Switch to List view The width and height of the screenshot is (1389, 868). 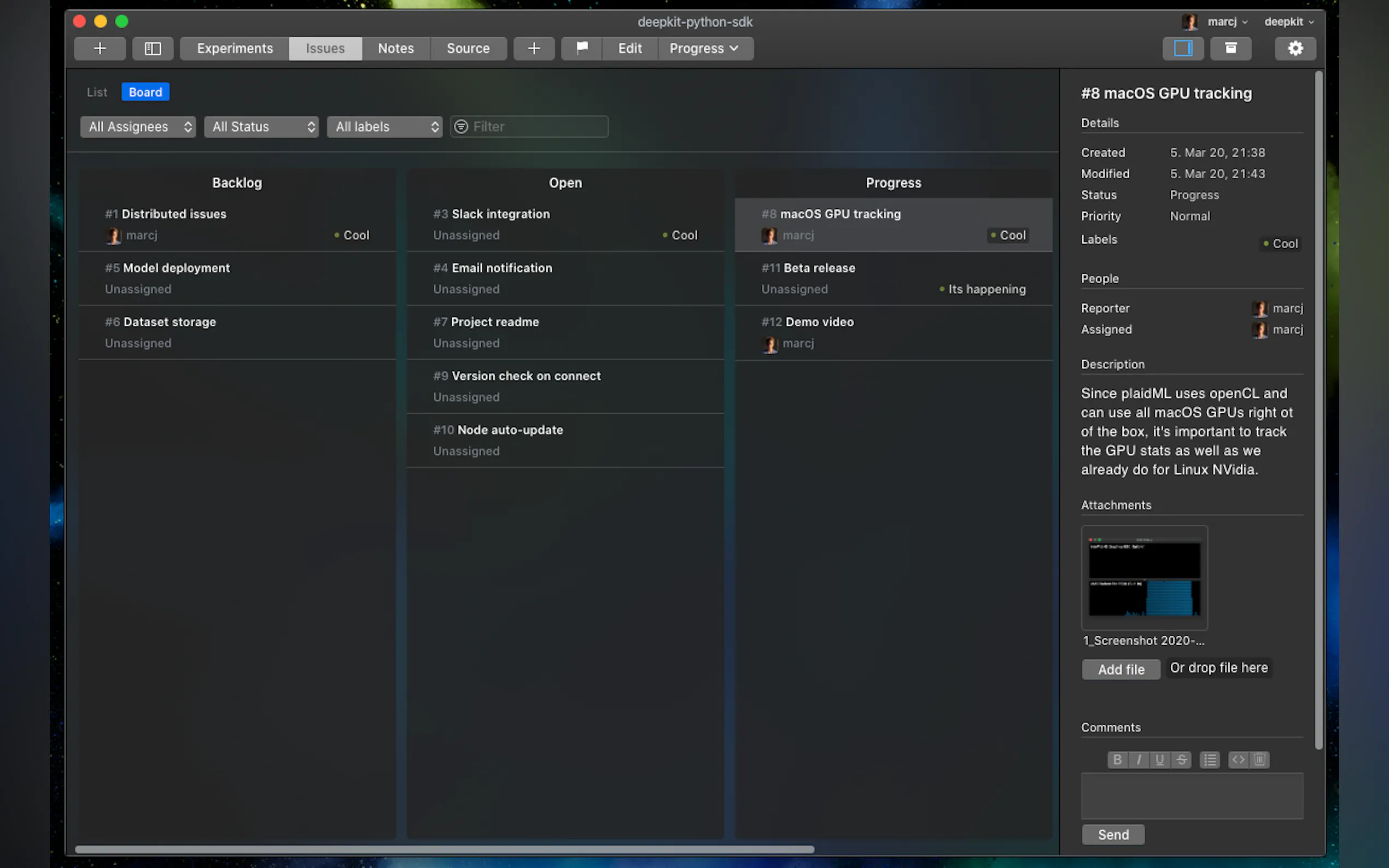96,92
